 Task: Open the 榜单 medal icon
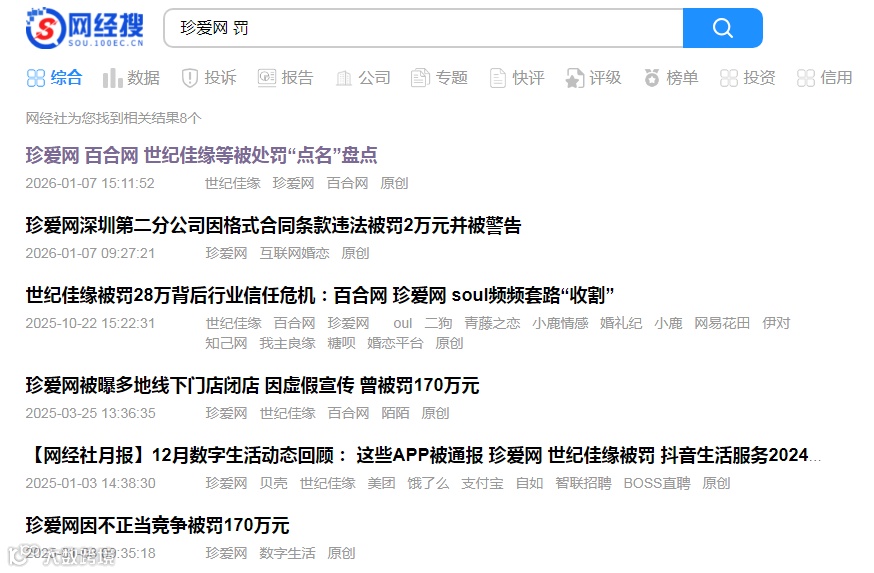652,78
